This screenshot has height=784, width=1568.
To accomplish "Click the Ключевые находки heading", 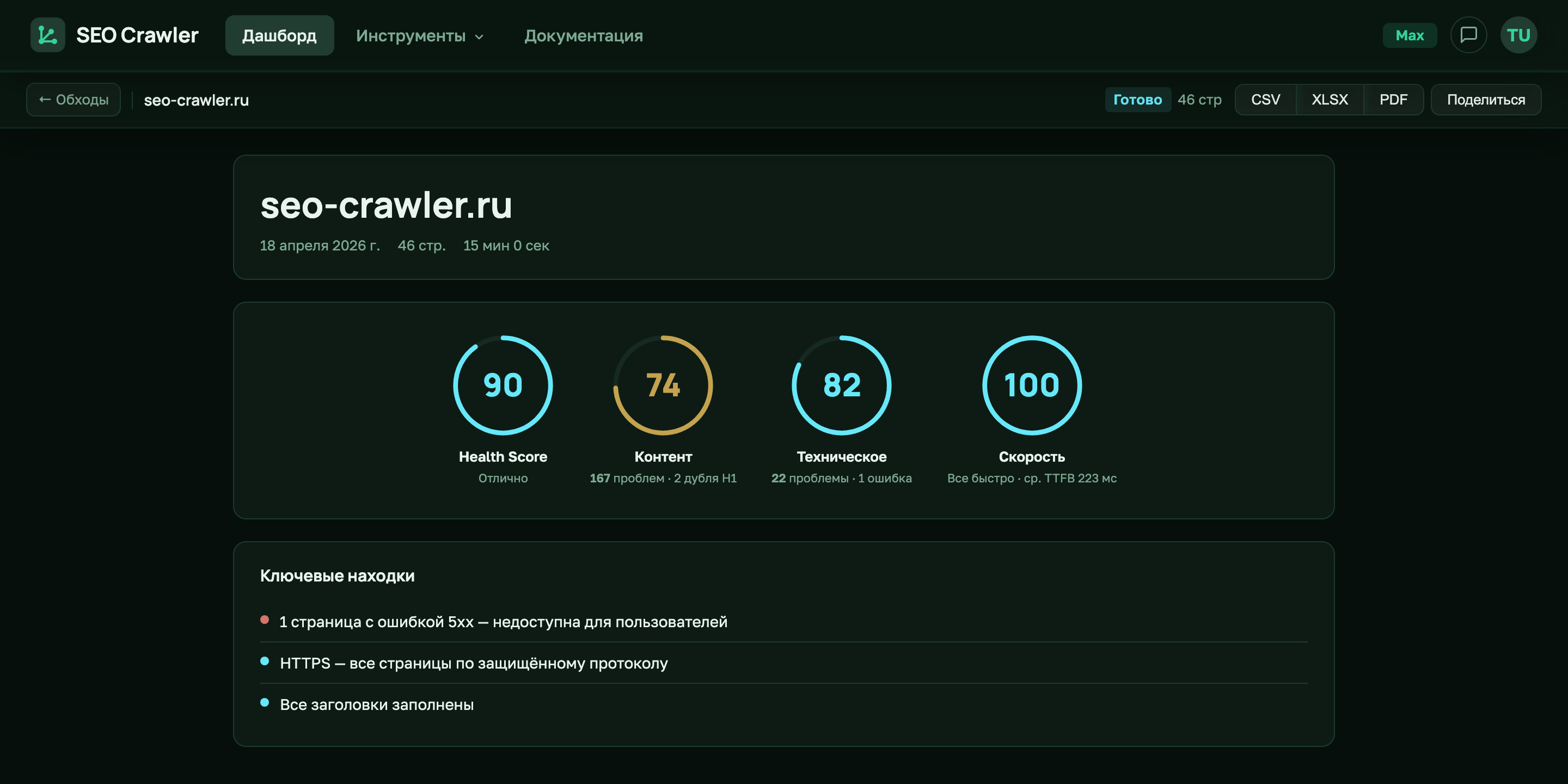I will [x=337, y=576].
